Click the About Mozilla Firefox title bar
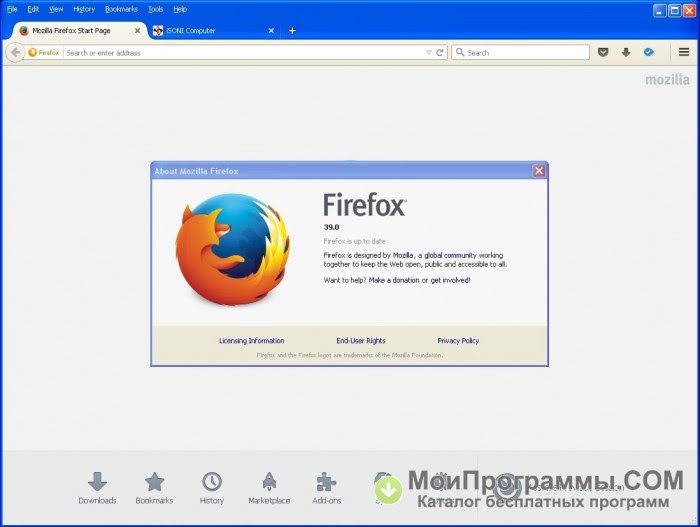Screen dimensions: 700x527 coord(342,171)
